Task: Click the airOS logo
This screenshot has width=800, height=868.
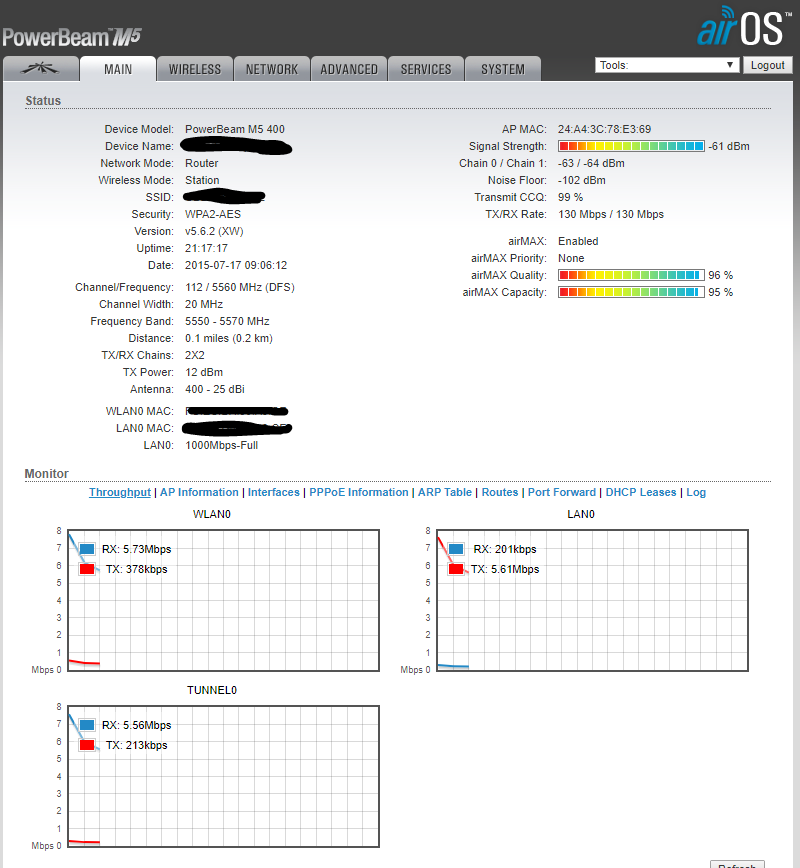Action: click(740, 28)
